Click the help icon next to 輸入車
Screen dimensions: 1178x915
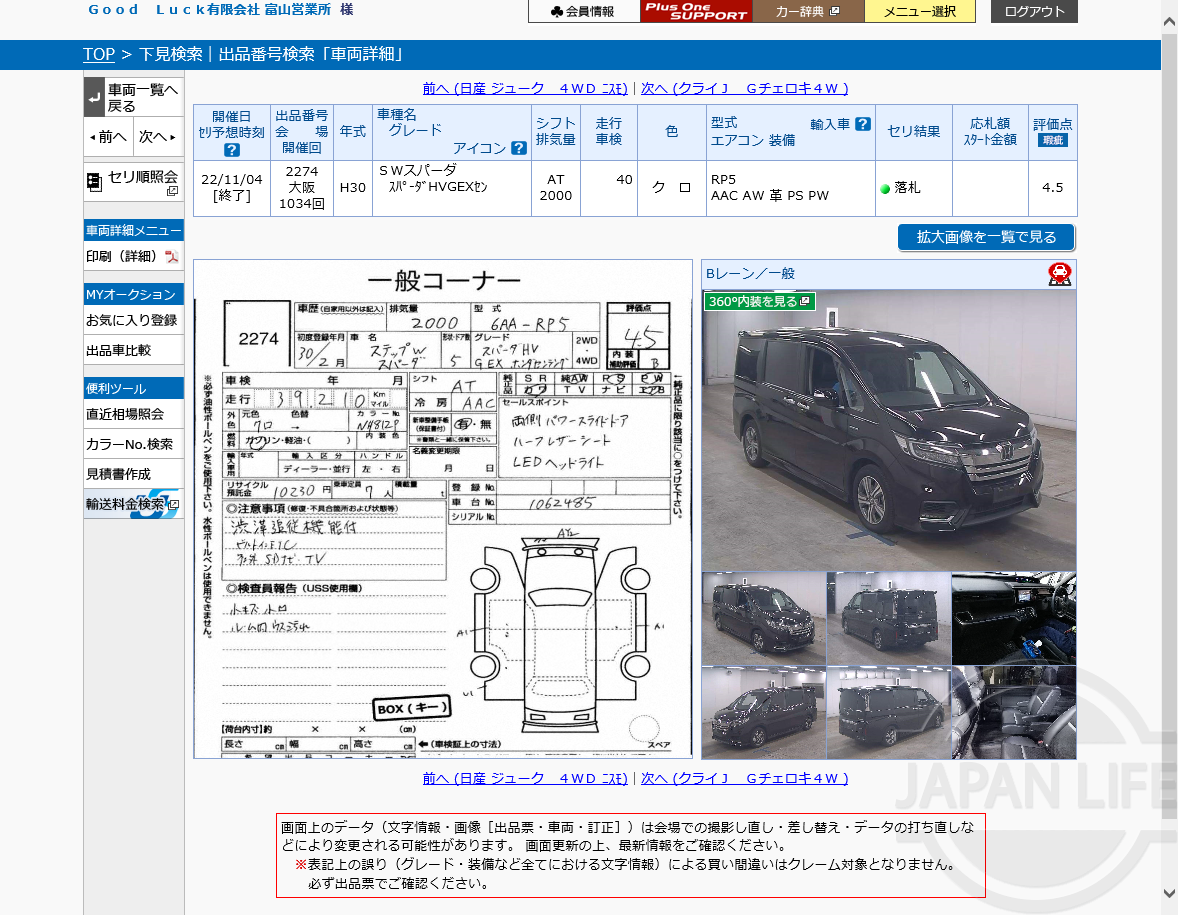862,124
